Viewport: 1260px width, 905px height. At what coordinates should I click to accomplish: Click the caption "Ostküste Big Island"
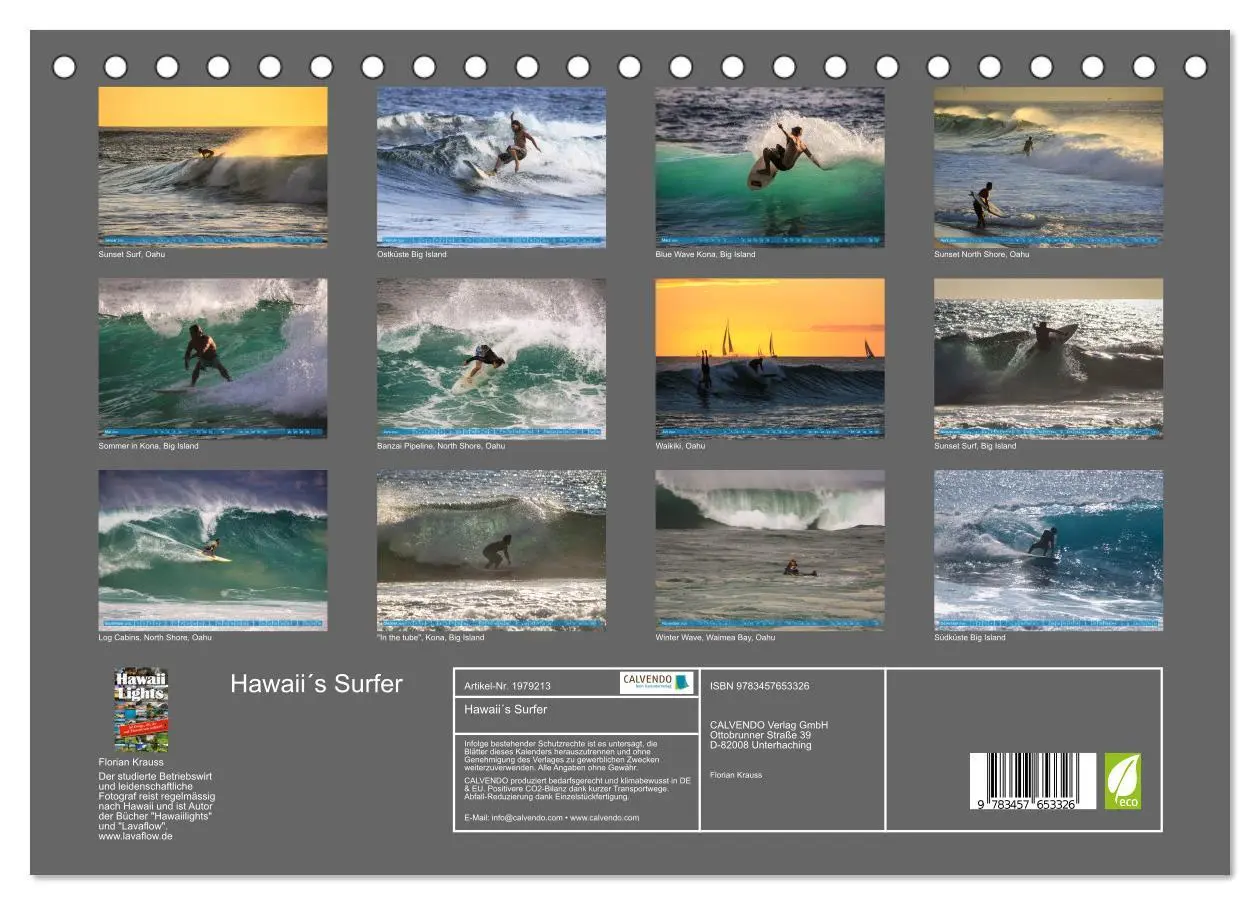412,254
